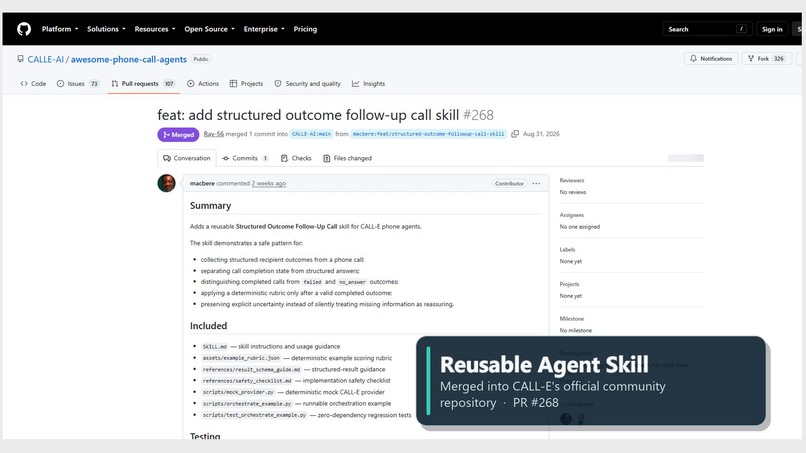Viewport: 806px width, 453px height.
Task: Click the PR number '#268' in title
Action: (478, 115)
